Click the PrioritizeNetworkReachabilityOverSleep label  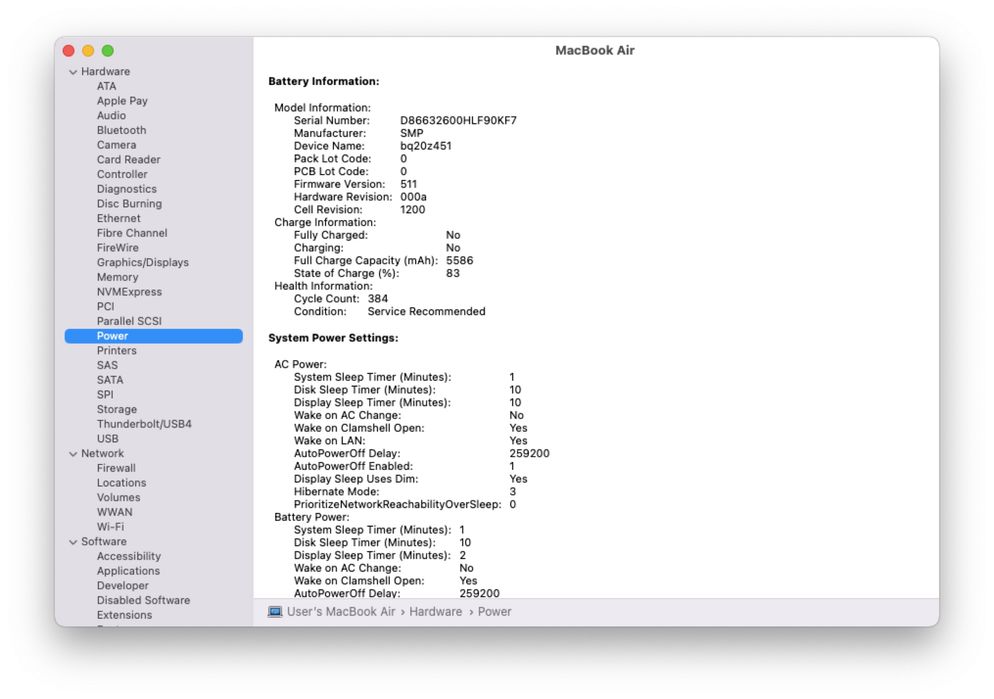[397, 504]
